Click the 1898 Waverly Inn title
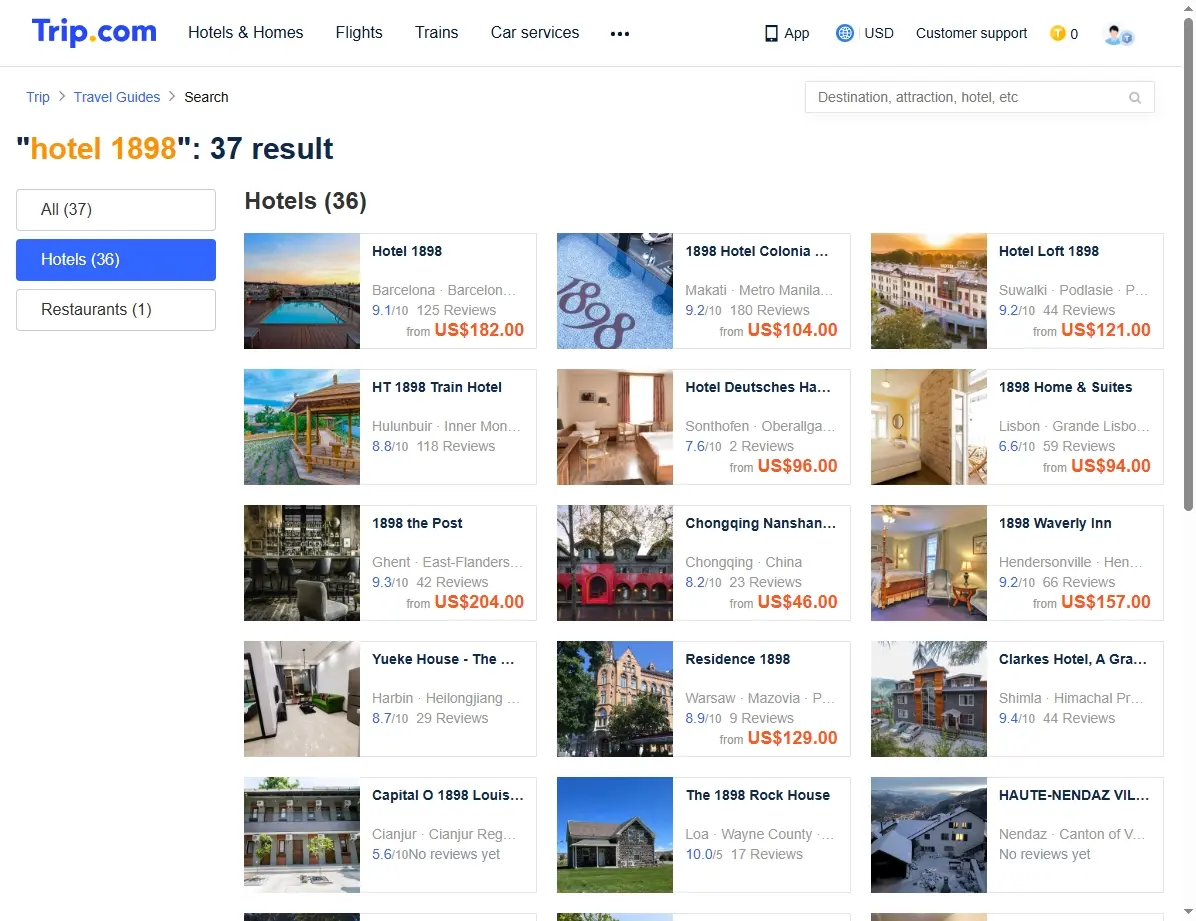The image size is (1196, 921). coord(1055,523)
